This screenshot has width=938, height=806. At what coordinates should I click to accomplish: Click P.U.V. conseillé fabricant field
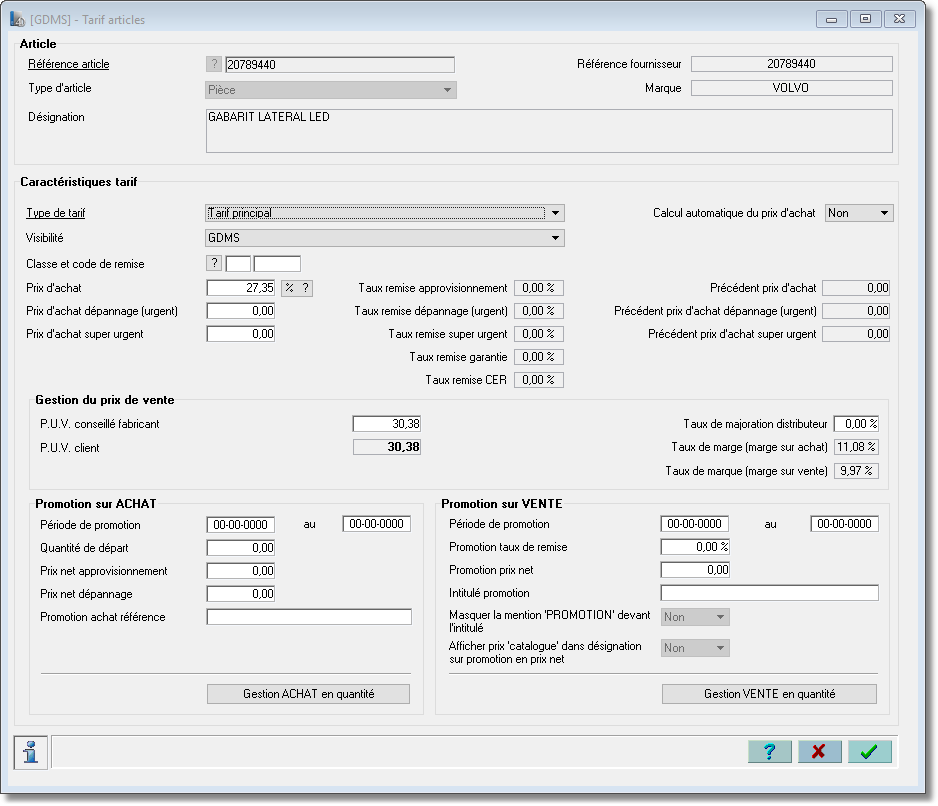coord(386,424)
